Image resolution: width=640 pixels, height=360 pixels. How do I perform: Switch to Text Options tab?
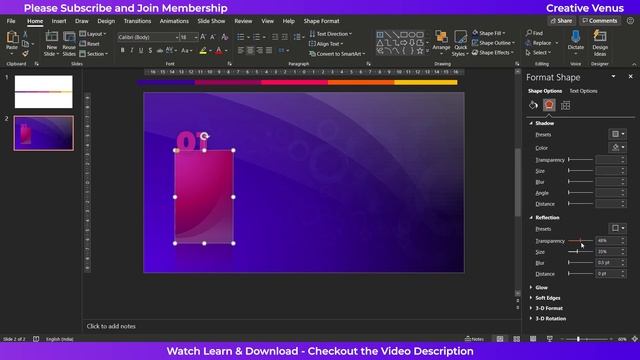click(x=583, y=91)
